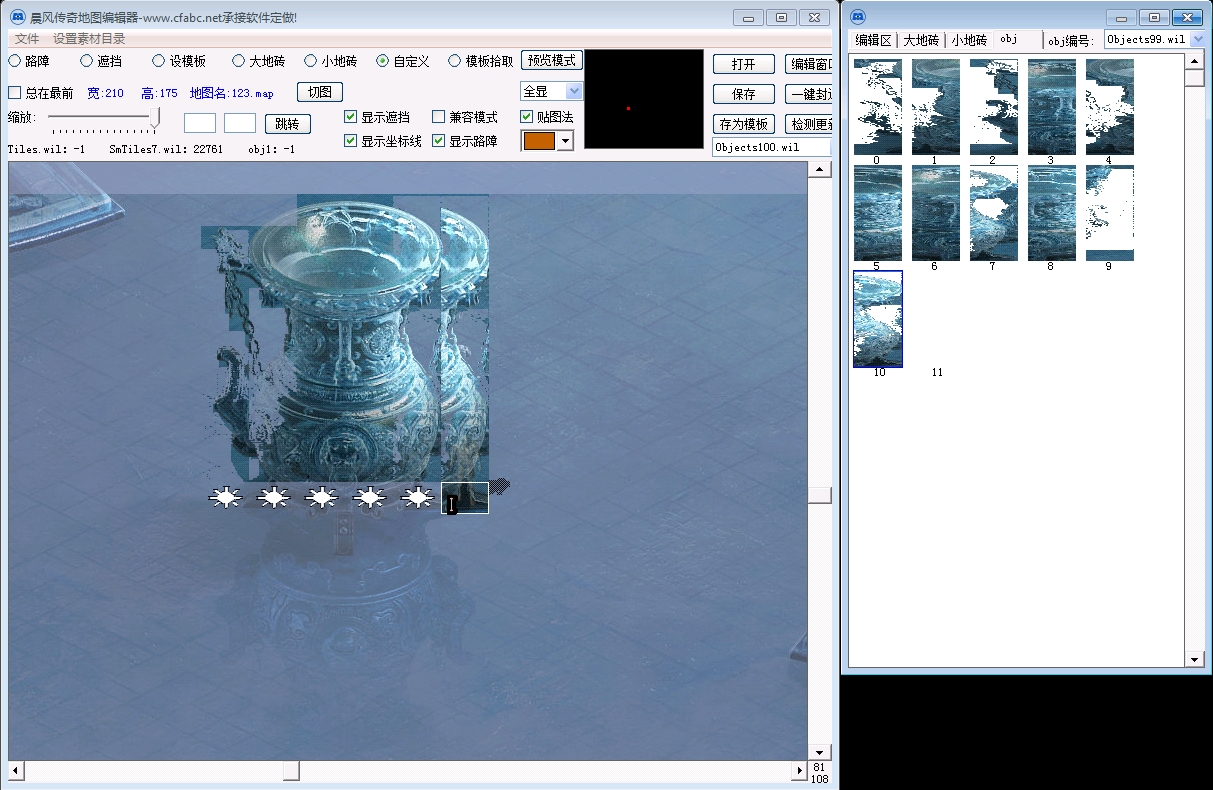Select object tile thumbnail numbered 6

point(936,213)
